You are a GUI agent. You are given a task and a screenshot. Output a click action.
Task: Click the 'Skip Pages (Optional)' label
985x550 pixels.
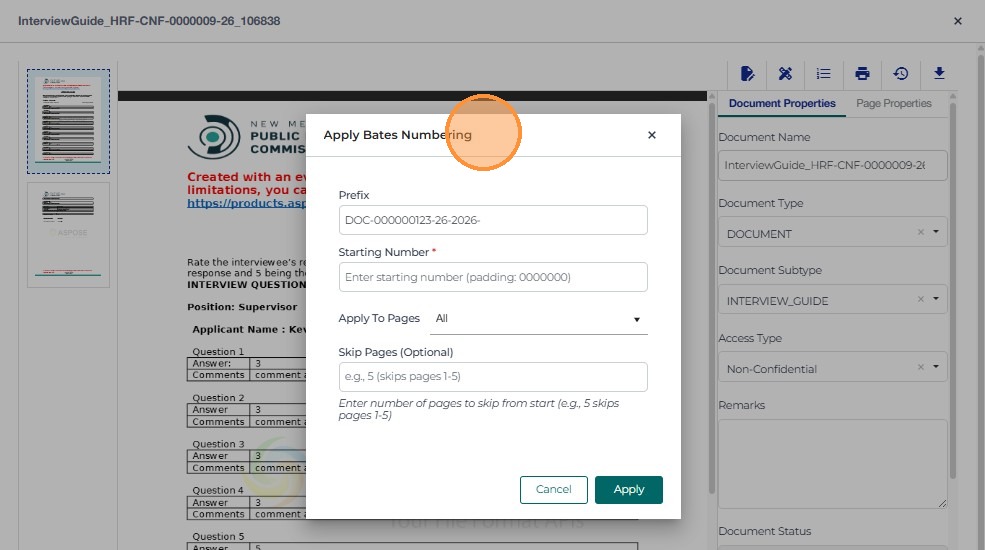(395, 352)
